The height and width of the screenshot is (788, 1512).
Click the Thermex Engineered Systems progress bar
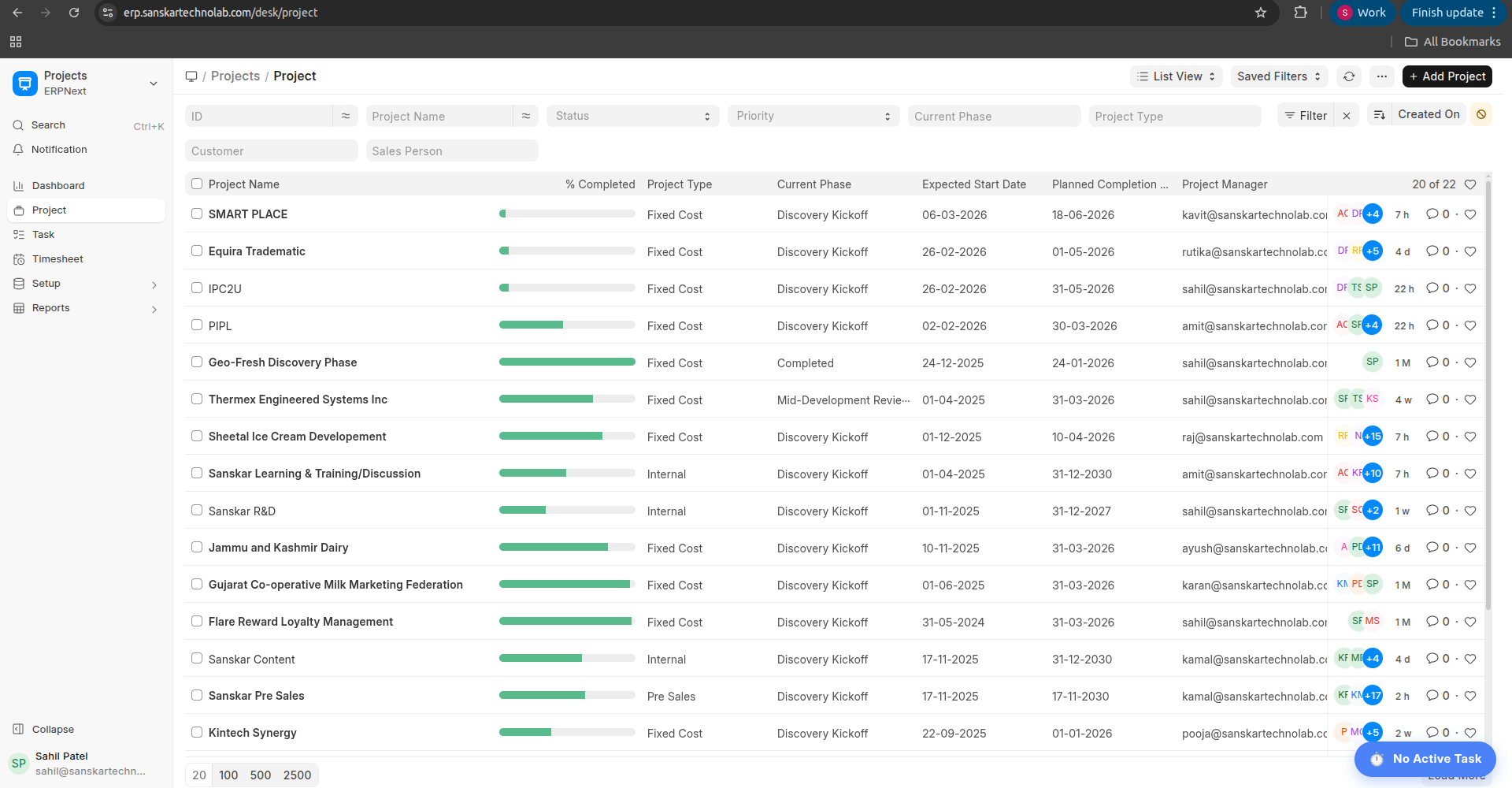567,400
